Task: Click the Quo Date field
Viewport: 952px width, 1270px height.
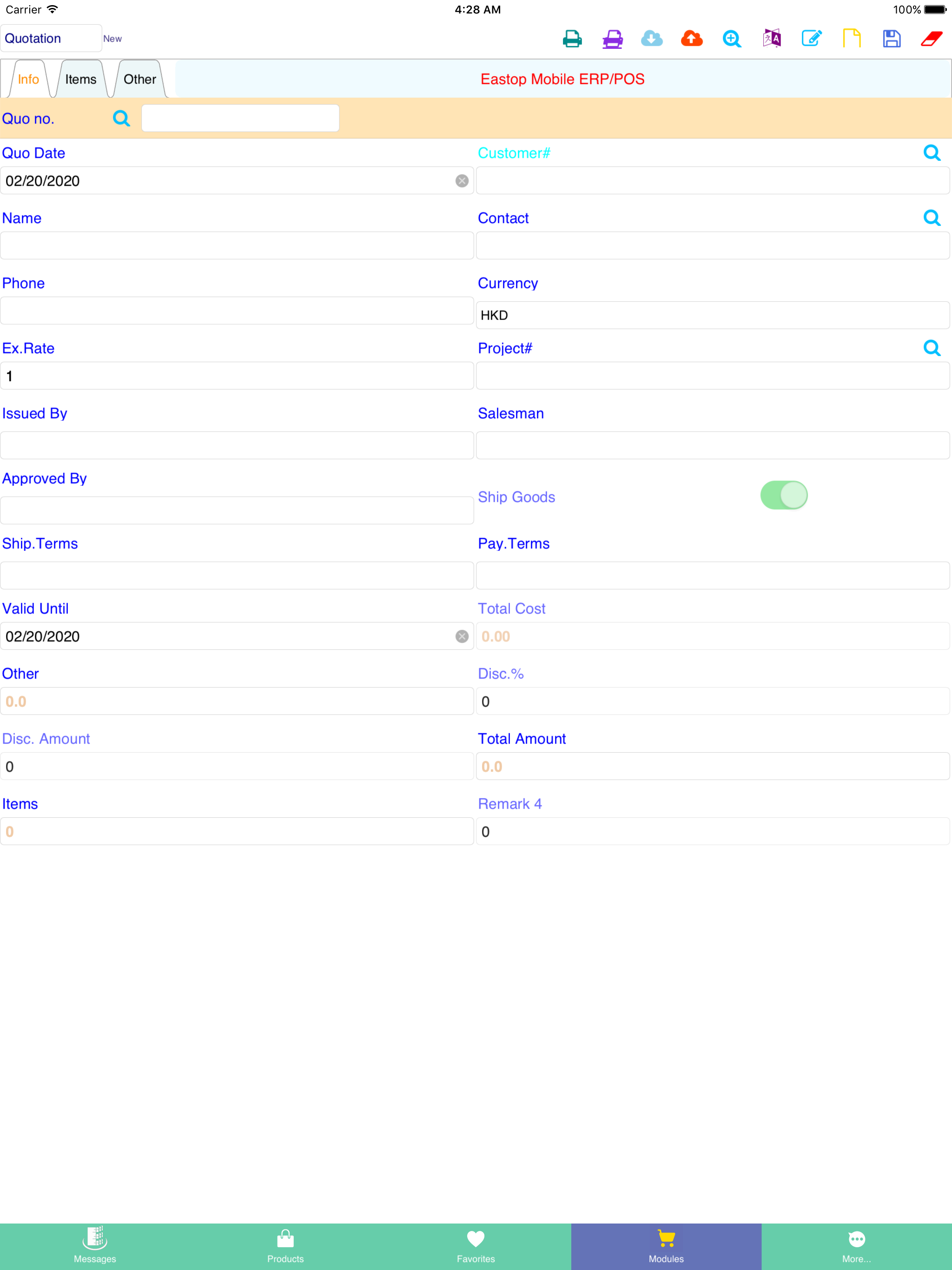Action: point(237,181)
